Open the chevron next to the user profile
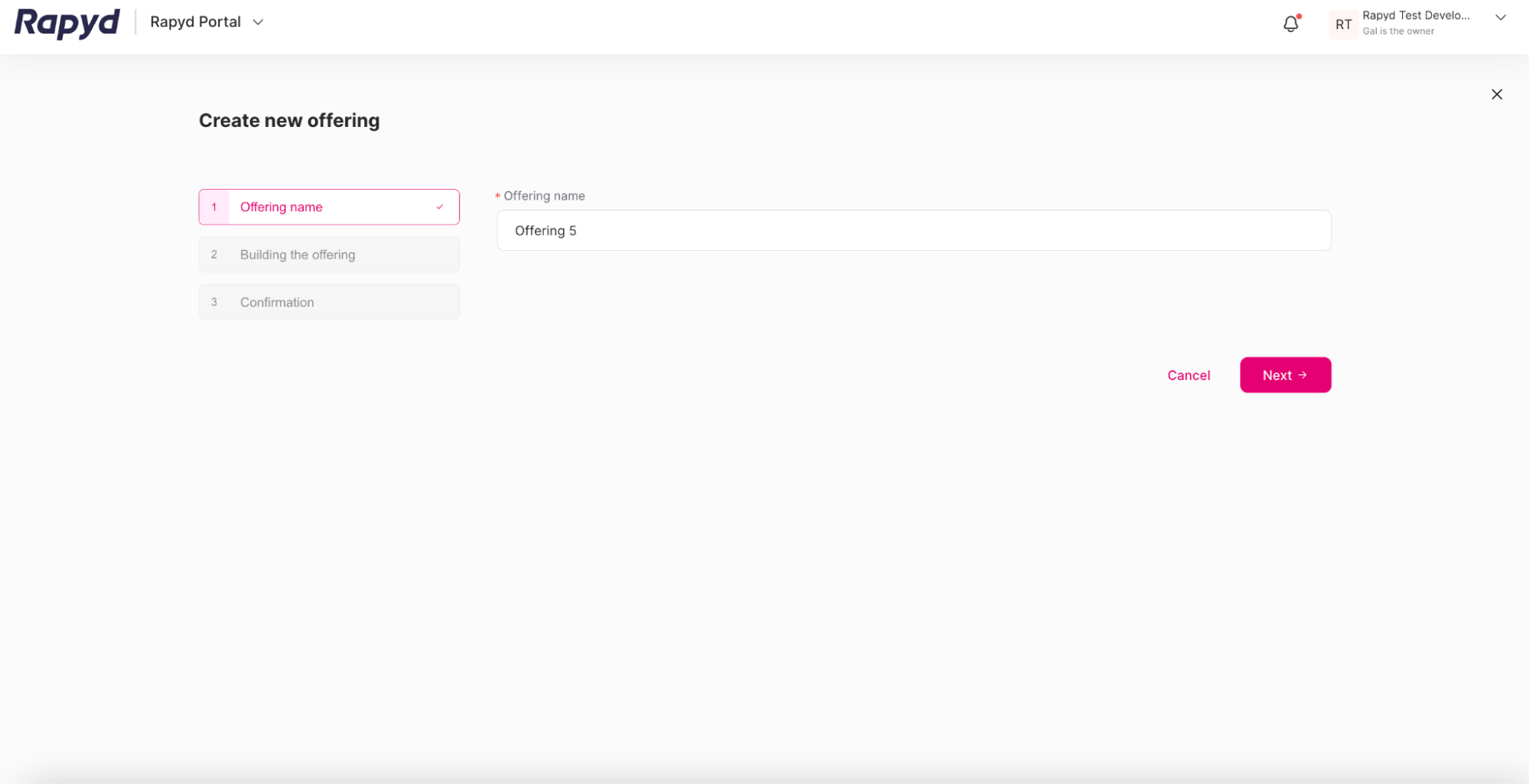The height and width of the screenshot is (784, 1529). (1501, 17)
